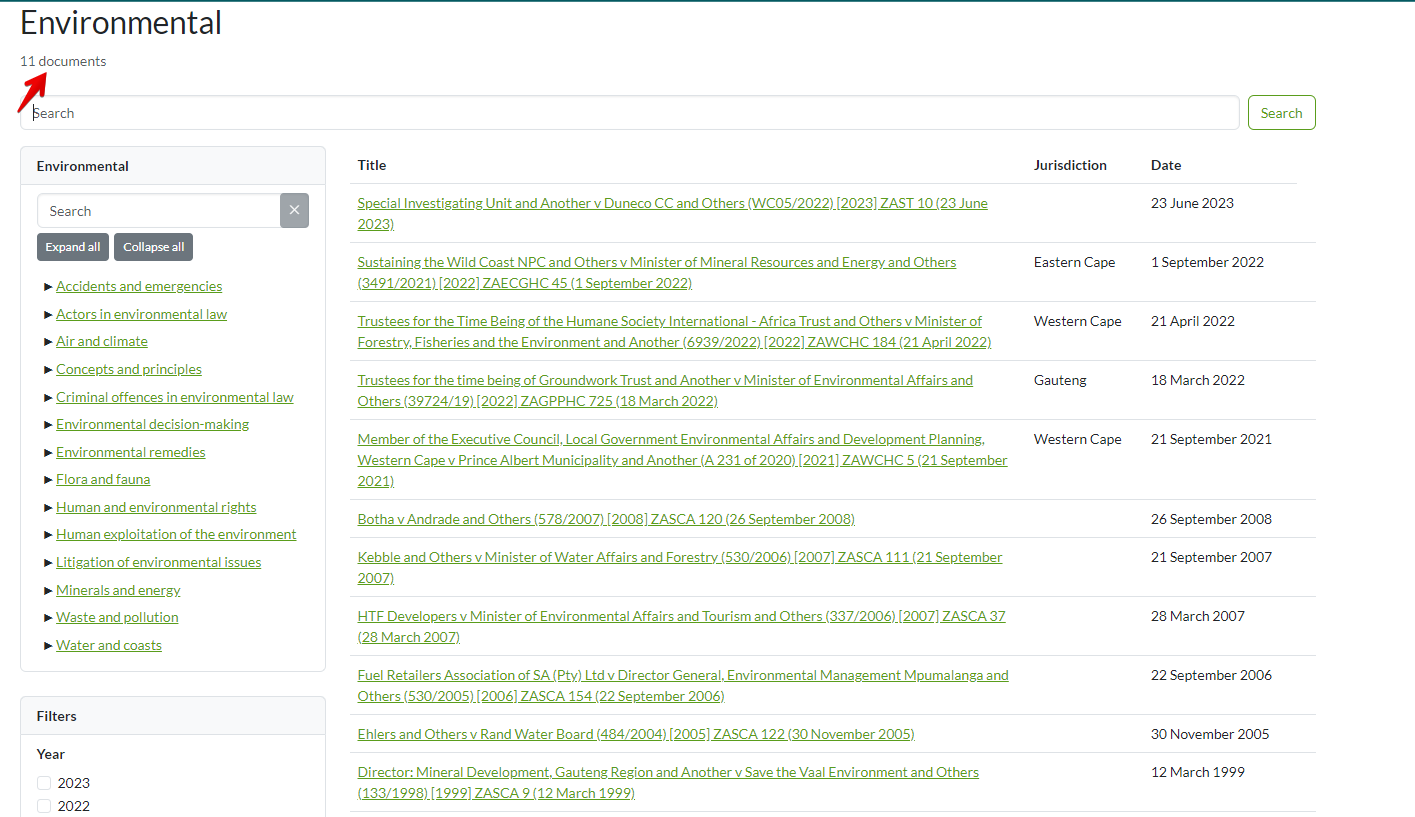Open Sustaining the Wild Coast NPC case
Screen dimensions: 1415x817
[x=656, y=262]
